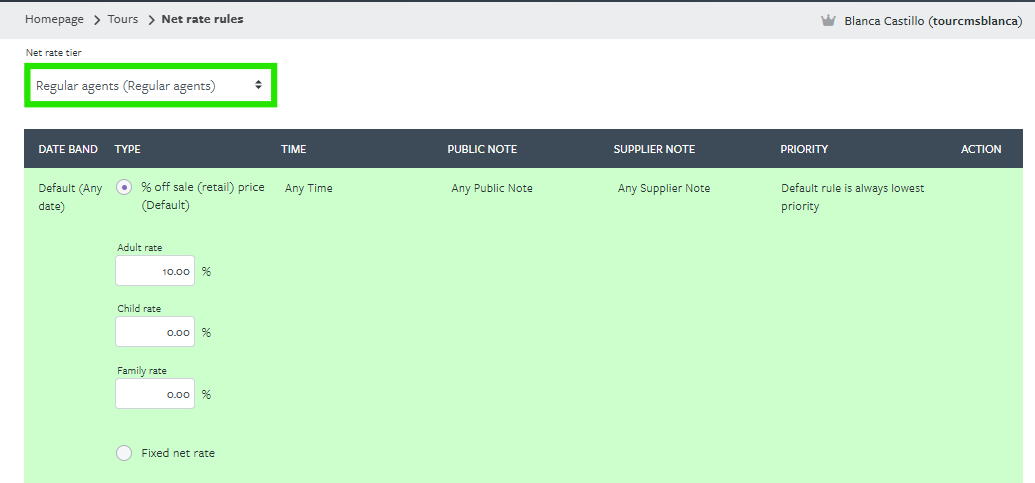Screen dimensions: 1035x483
Task: Click the DATE BAND column header
Action: (x=68, y=149)
